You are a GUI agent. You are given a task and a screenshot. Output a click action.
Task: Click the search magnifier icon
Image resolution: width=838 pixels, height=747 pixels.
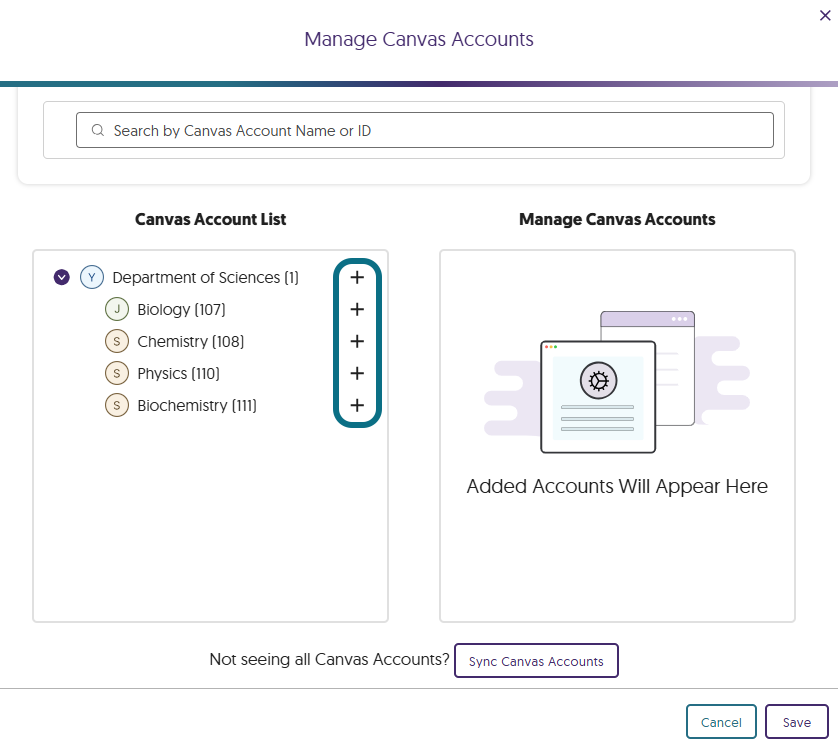coord(97,130)
